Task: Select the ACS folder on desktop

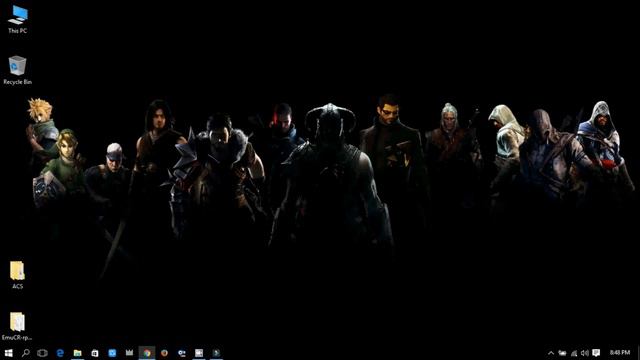Action: [17, 275]
